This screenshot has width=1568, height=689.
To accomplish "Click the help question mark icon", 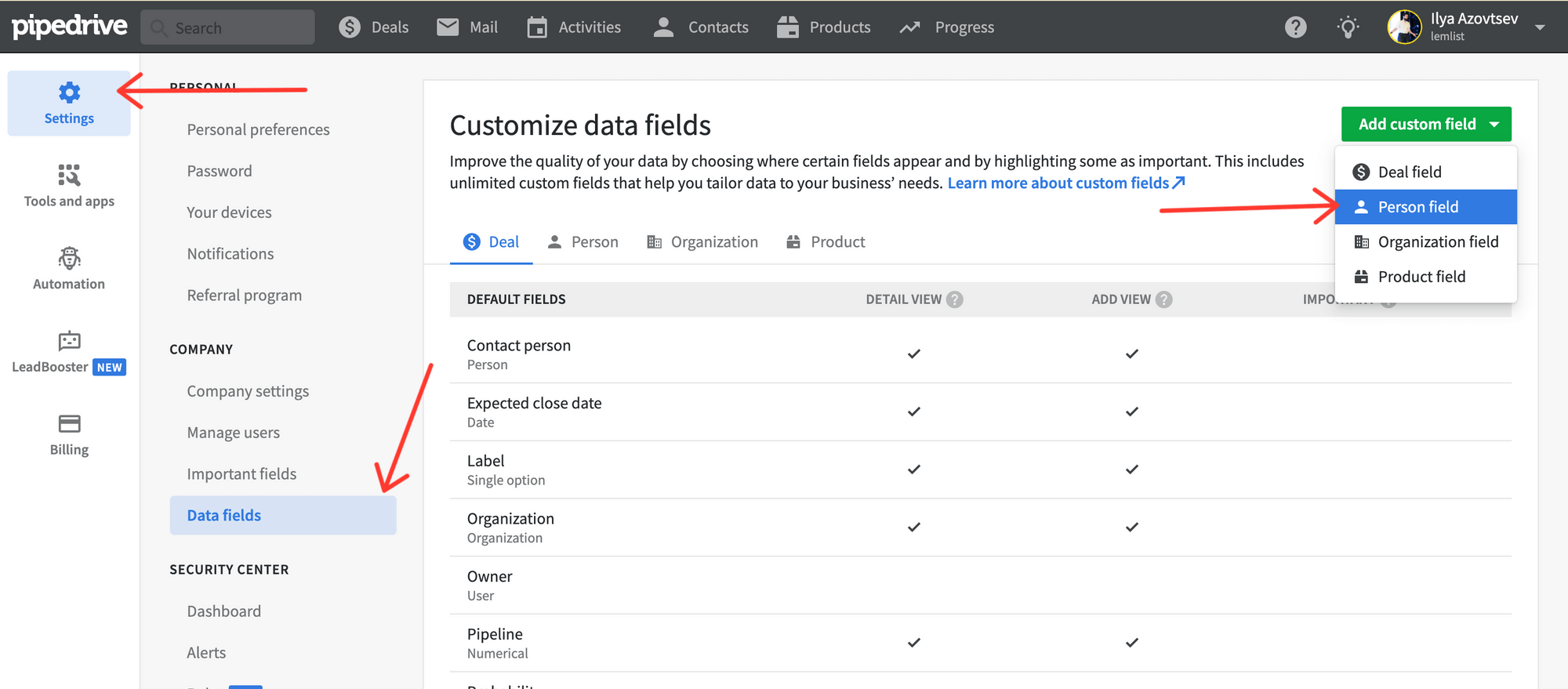I will tap(1295, 27).
